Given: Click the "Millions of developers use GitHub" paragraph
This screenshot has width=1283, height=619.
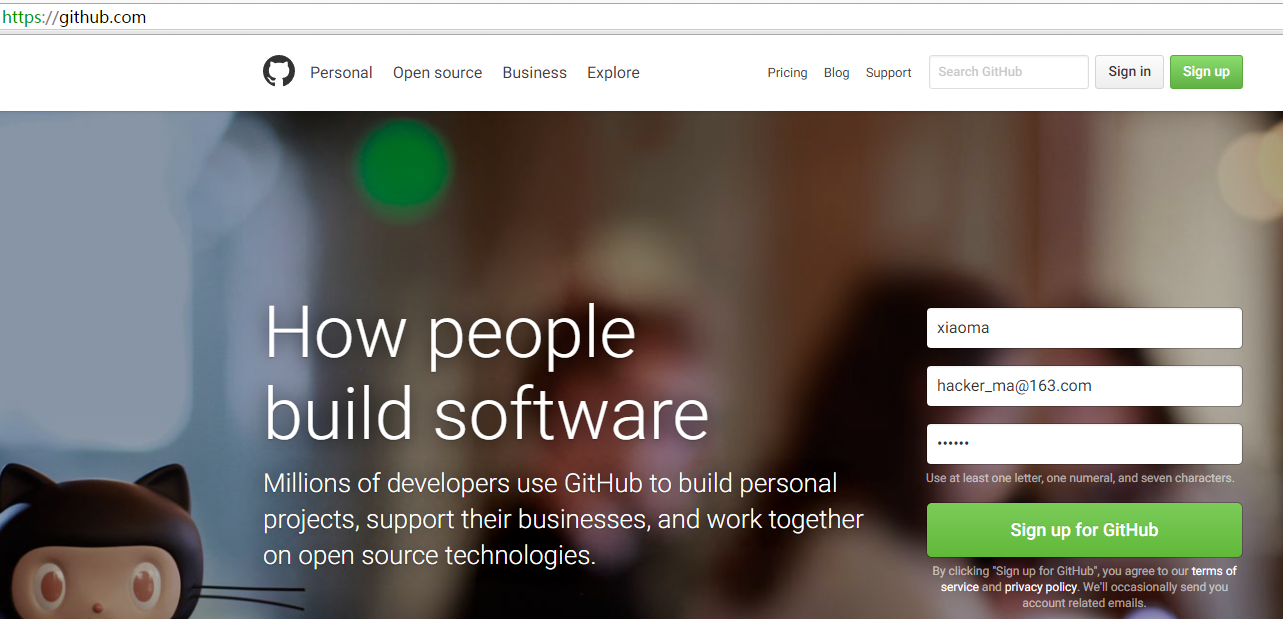Looking at the screenshot, I should click(563, 519).
